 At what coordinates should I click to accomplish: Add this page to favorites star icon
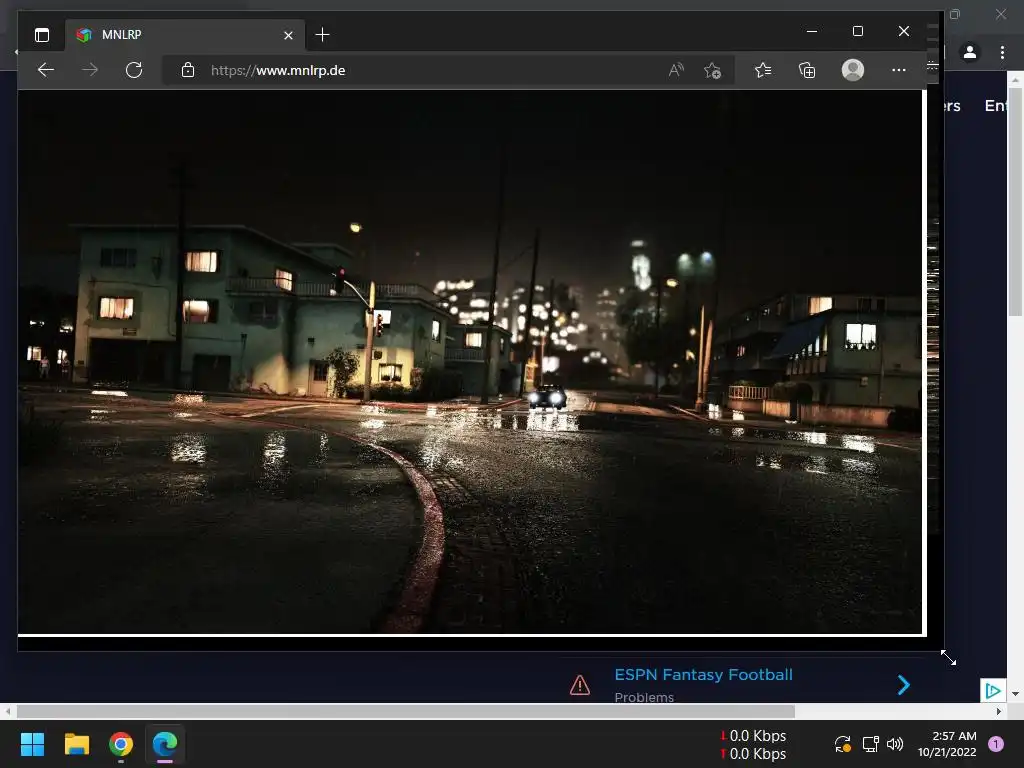[712, 70]
